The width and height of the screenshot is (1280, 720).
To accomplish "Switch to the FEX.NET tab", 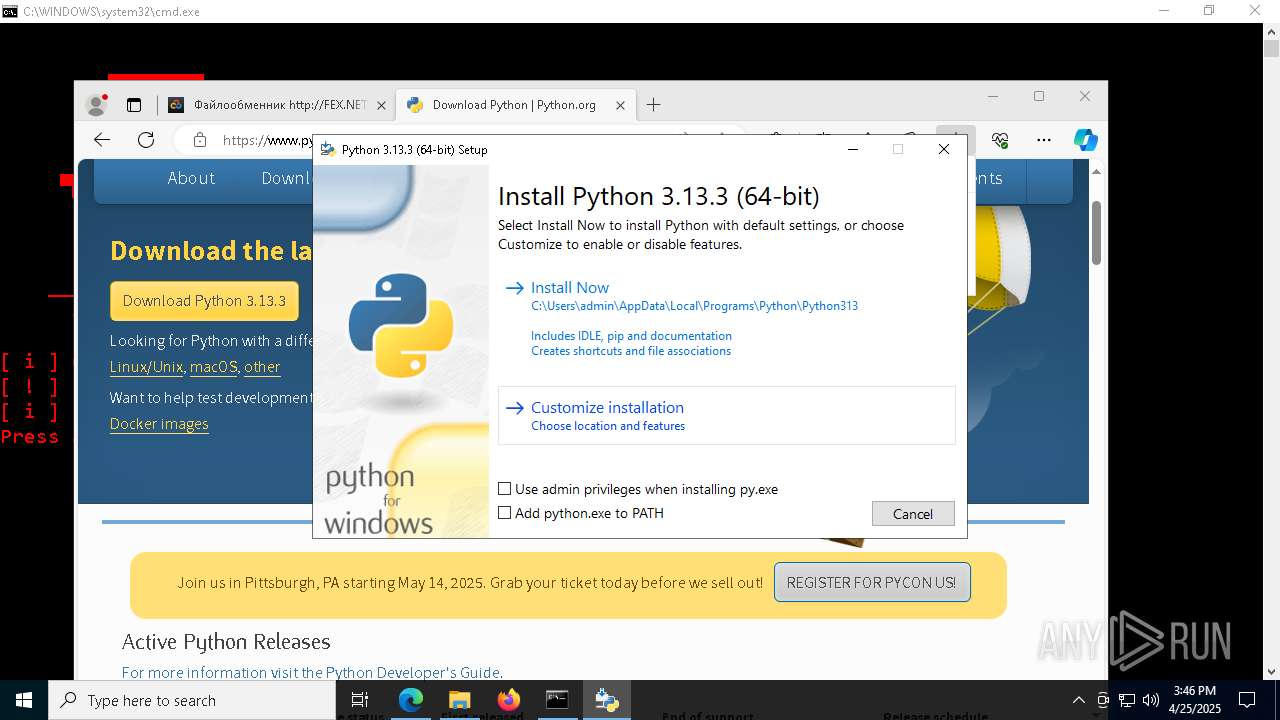I will (277, 104).
